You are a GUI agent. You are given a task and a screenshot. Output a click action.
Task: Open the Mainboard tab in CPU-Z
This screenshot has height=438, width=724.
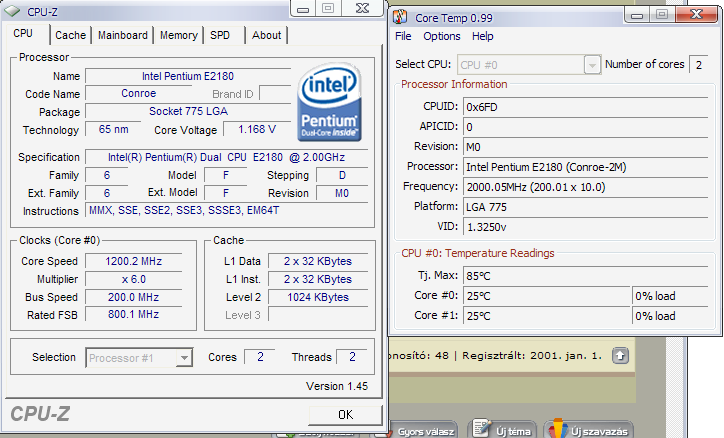(122, 35)
